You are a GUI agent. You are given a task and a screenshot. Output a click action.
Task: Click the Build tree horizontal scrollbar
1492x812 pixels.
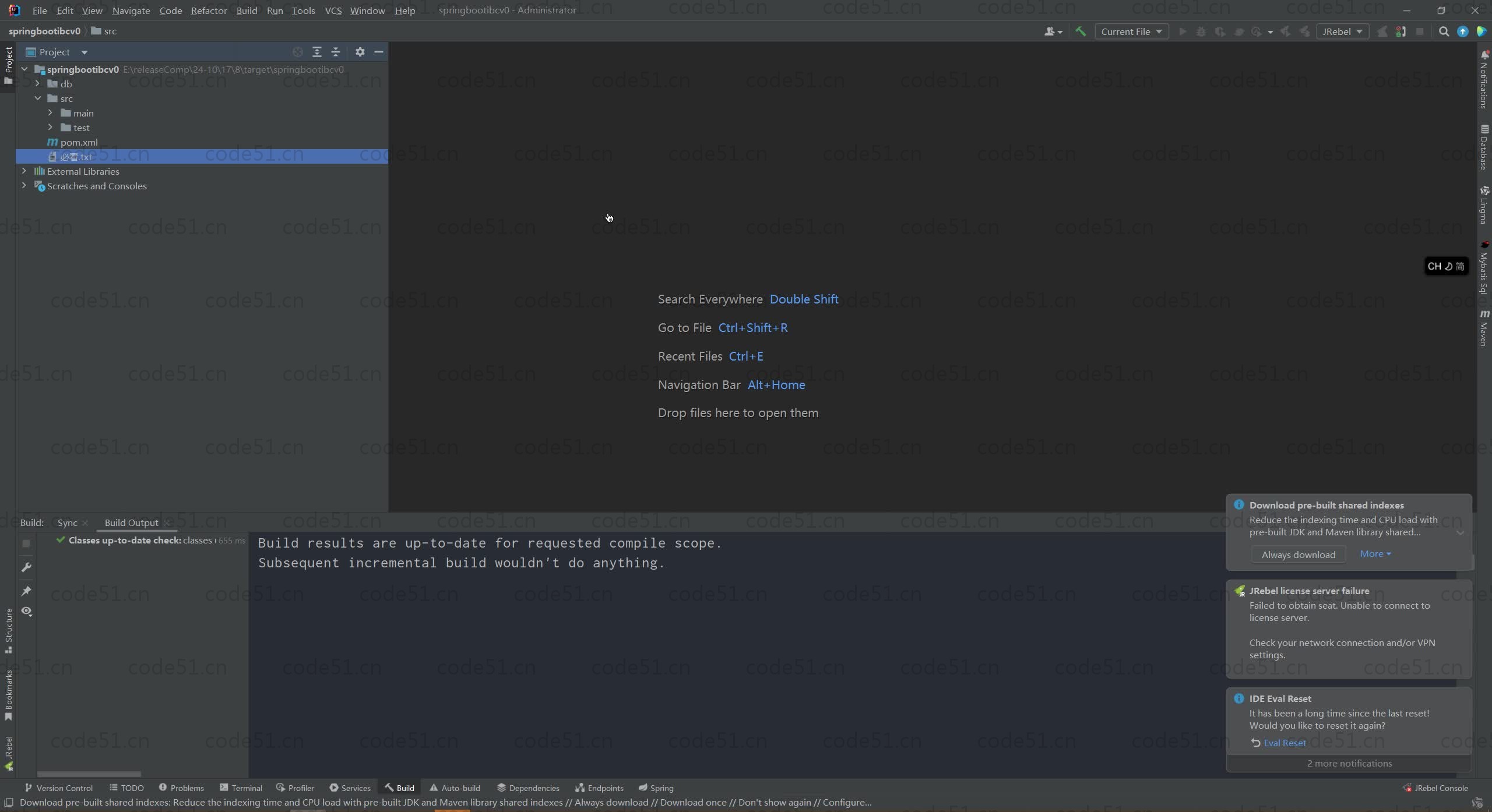89,774
